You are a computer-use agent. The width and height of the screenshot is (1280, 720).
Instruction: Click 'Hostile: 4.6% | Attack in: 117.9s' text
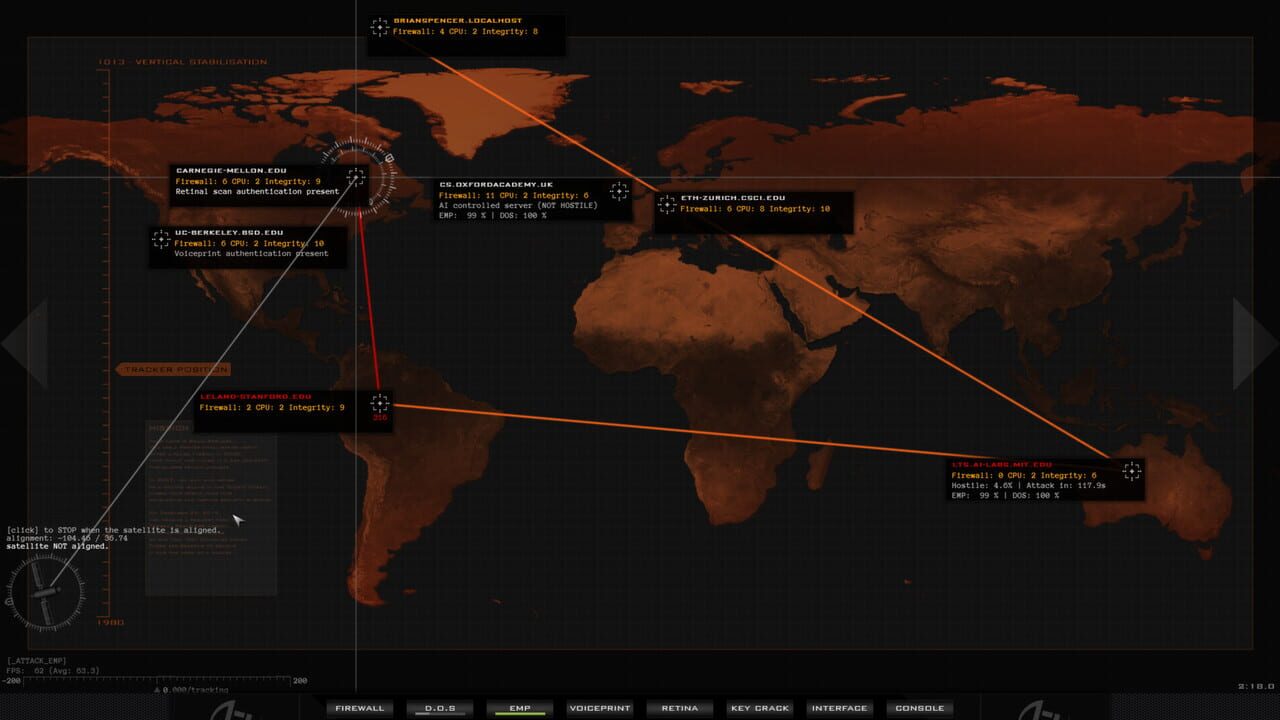pyautogui.click(x=1028, y=486)
